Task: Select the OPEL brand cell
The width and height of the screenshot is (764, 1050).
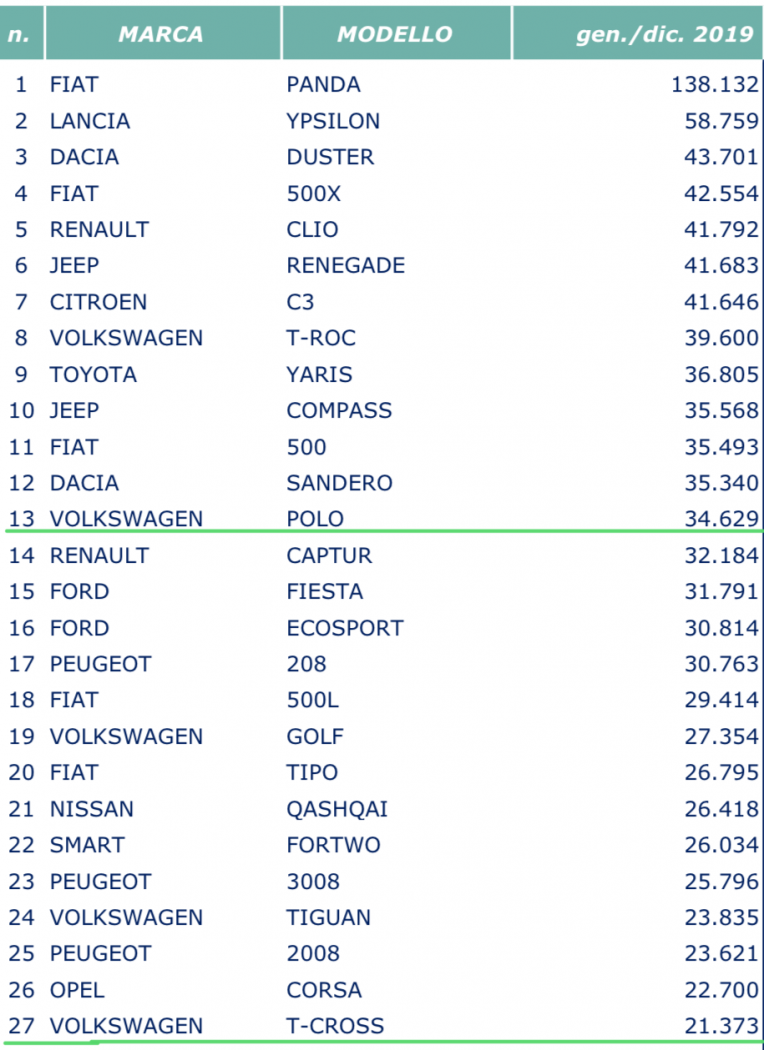Action: 77,989
